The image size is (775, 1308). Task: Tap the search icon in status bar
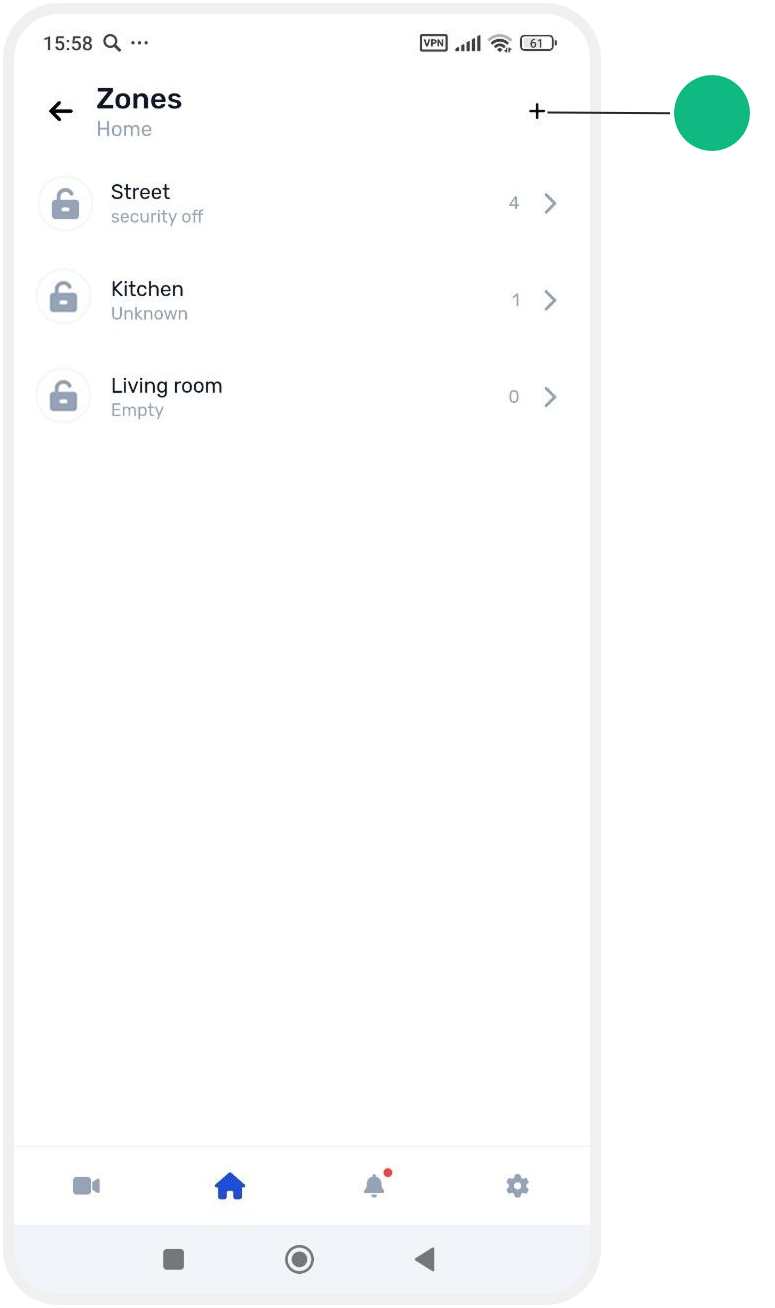[x=112, y=43]
